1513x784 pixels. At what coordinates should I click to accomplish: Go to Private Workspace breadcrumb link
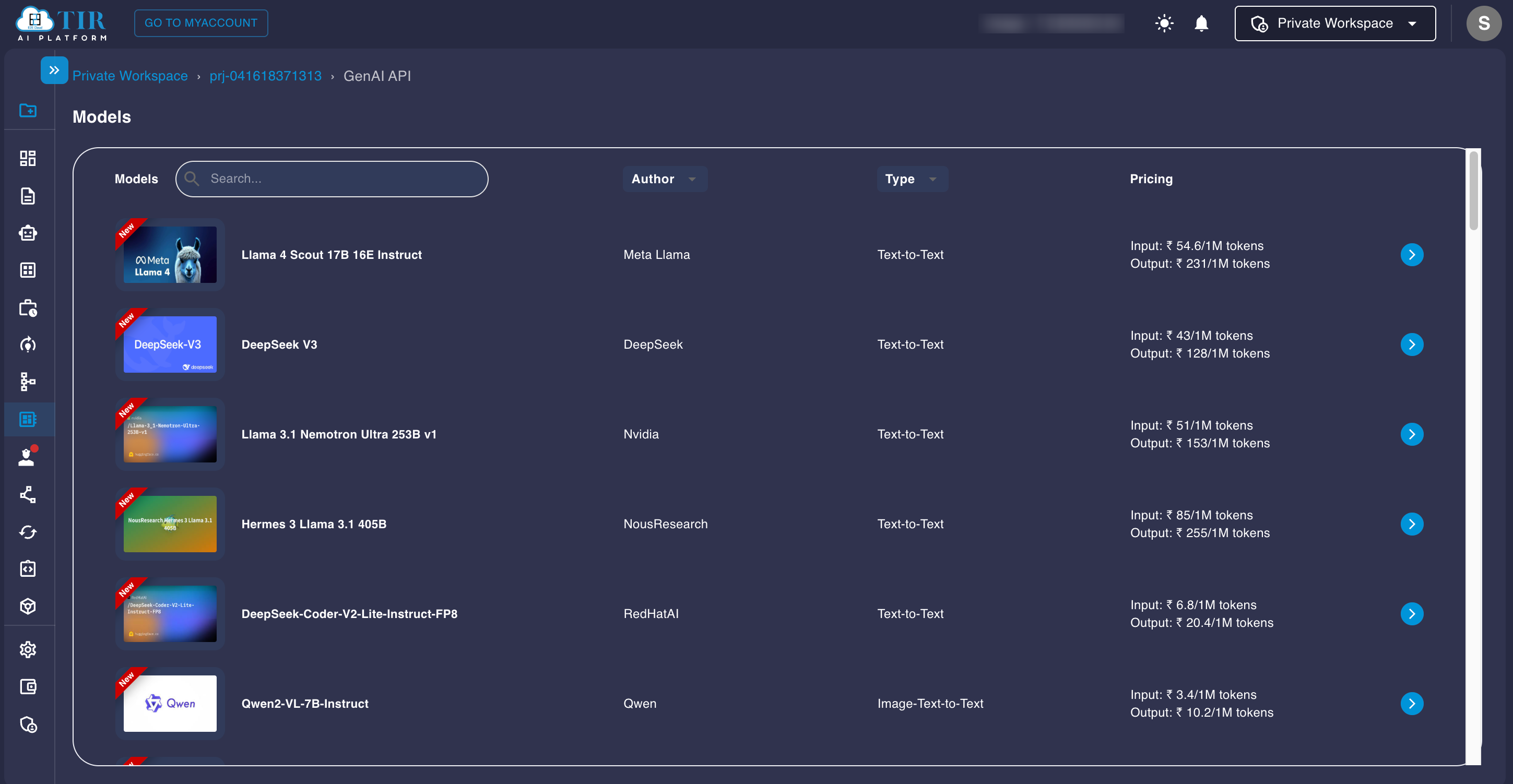(130, 76)
